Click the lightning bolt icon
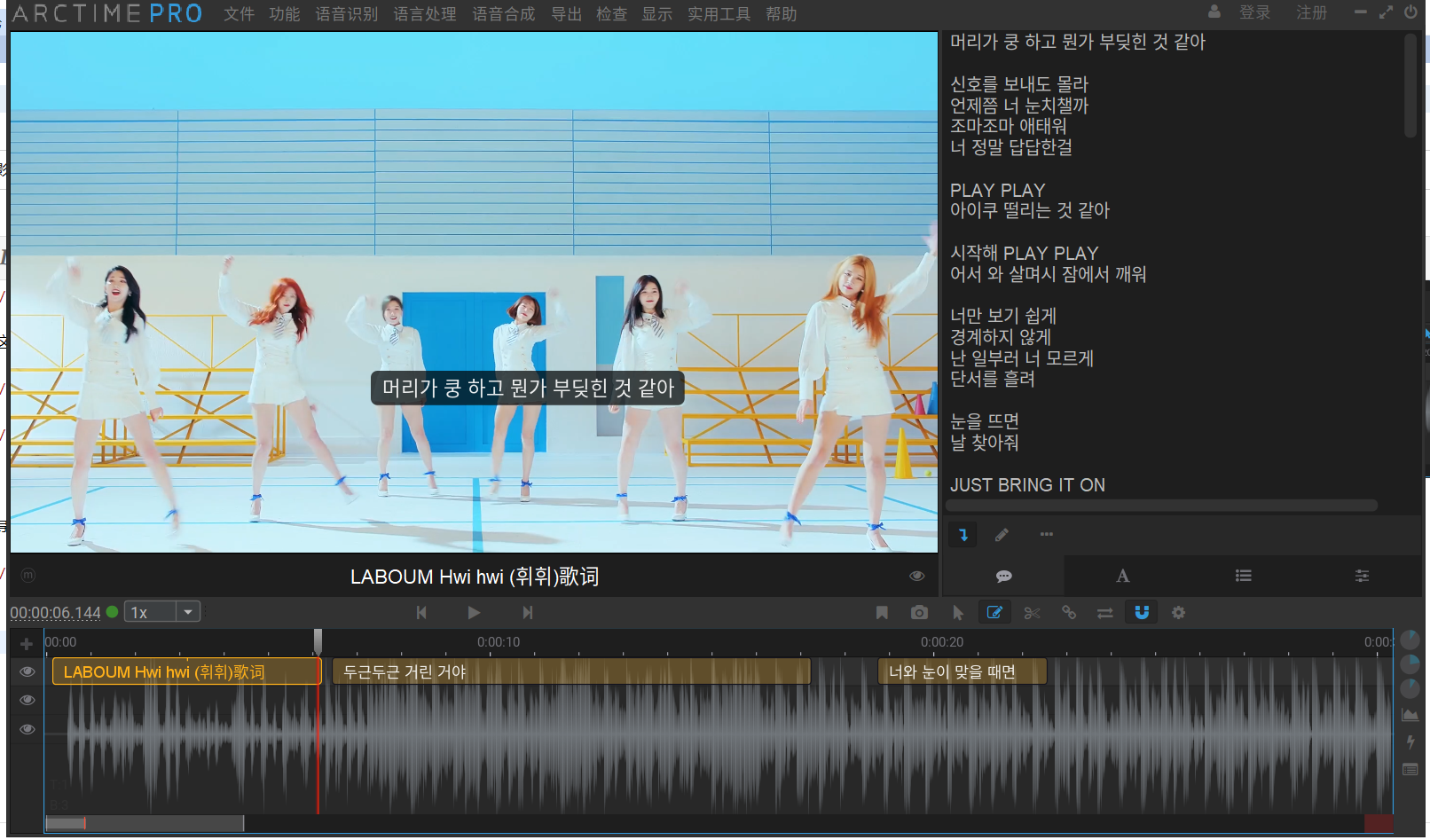Viewport: 1430px width, 840px height. pos(1410,742)
